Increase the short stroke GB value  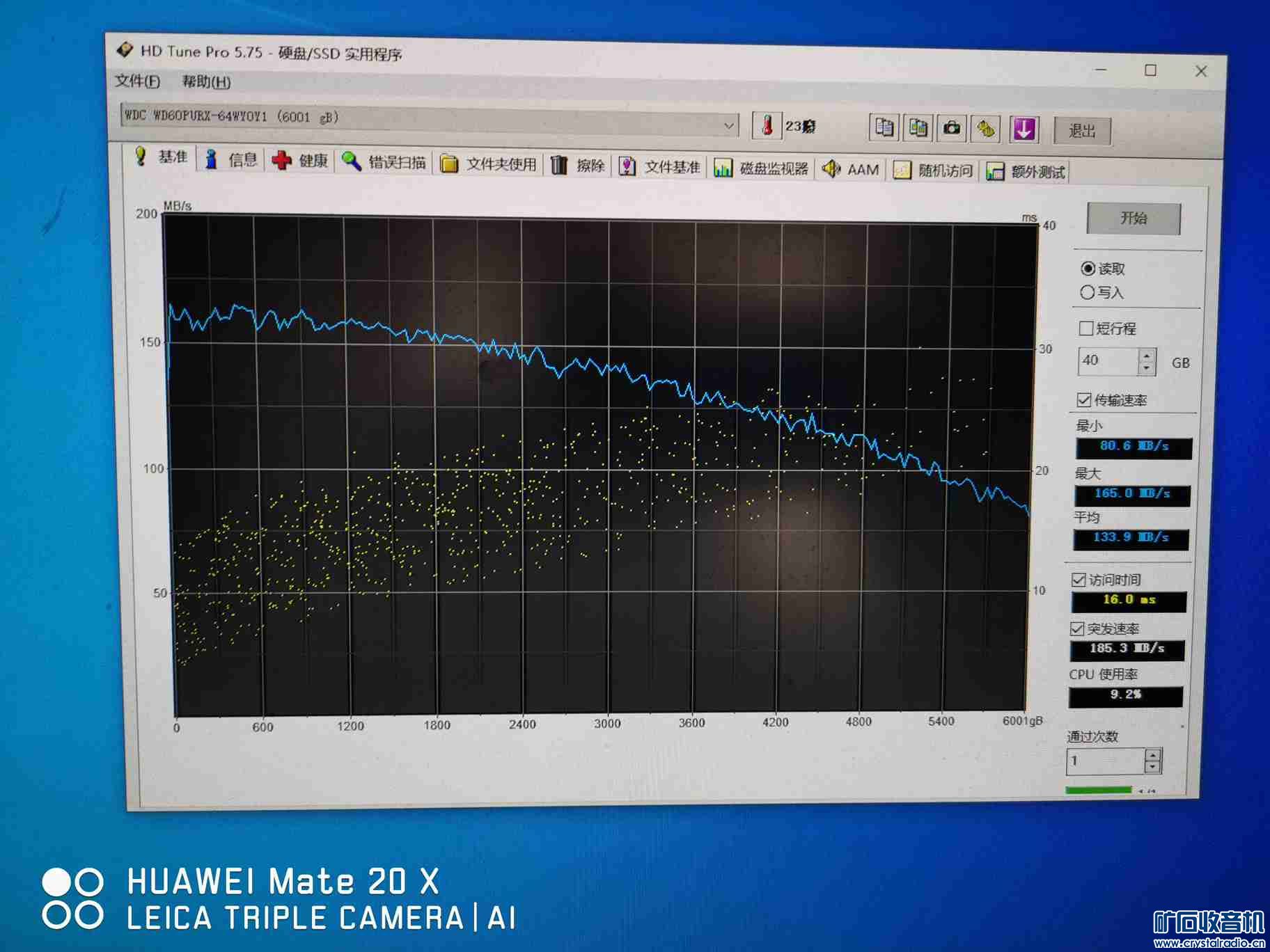click(x=1147, y=356)
